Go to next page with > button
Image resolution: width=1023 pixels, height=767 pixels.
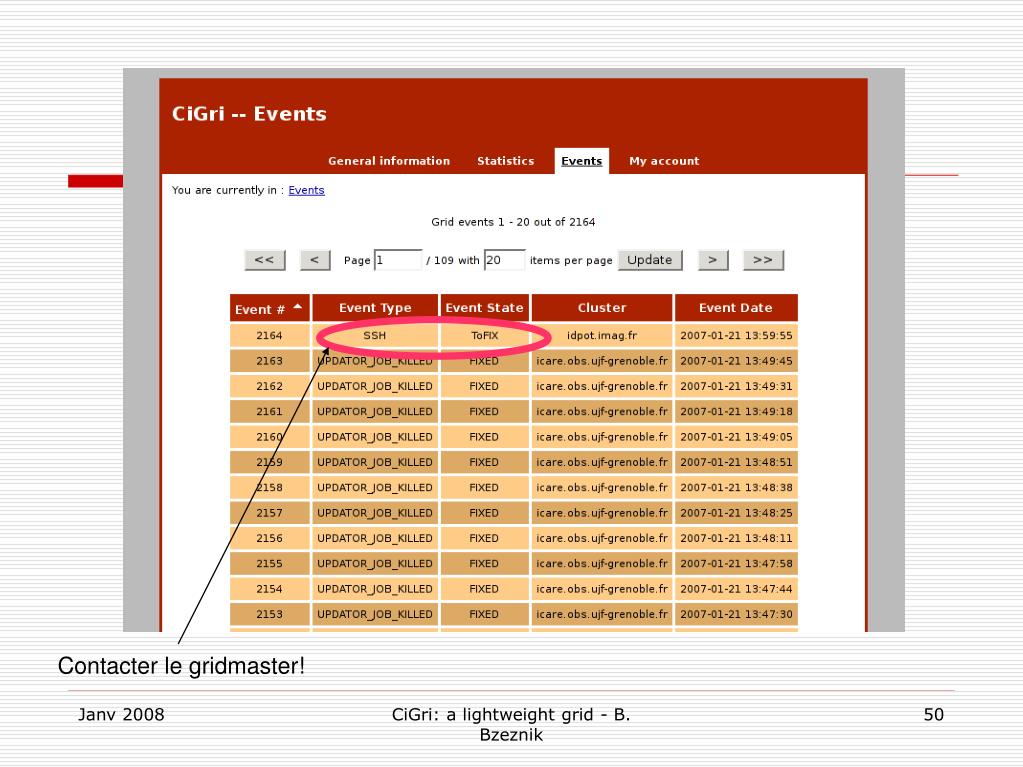pos(712,260)
